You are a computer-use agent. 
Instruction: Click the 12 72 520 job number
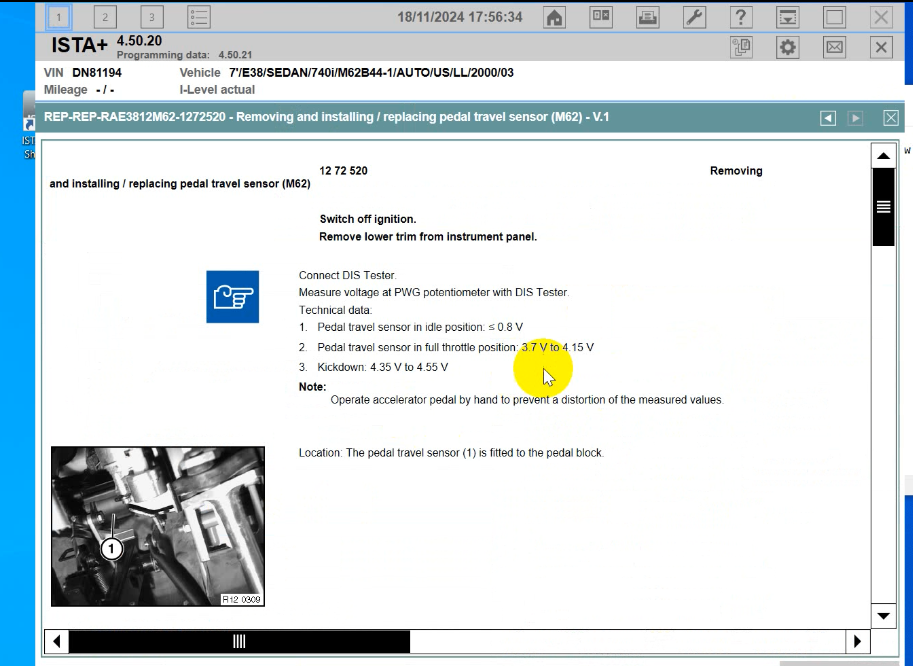[344, 171]
